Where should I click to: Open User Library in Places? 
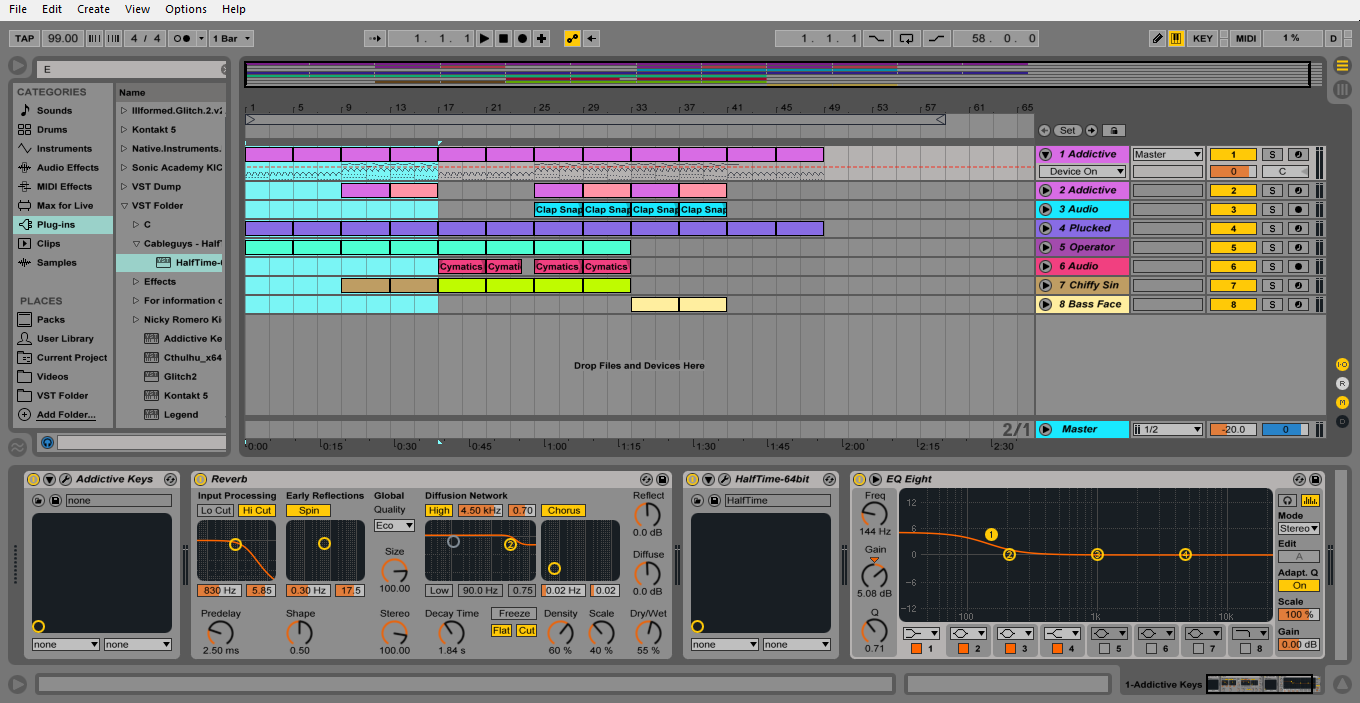[x=63, y=338]
